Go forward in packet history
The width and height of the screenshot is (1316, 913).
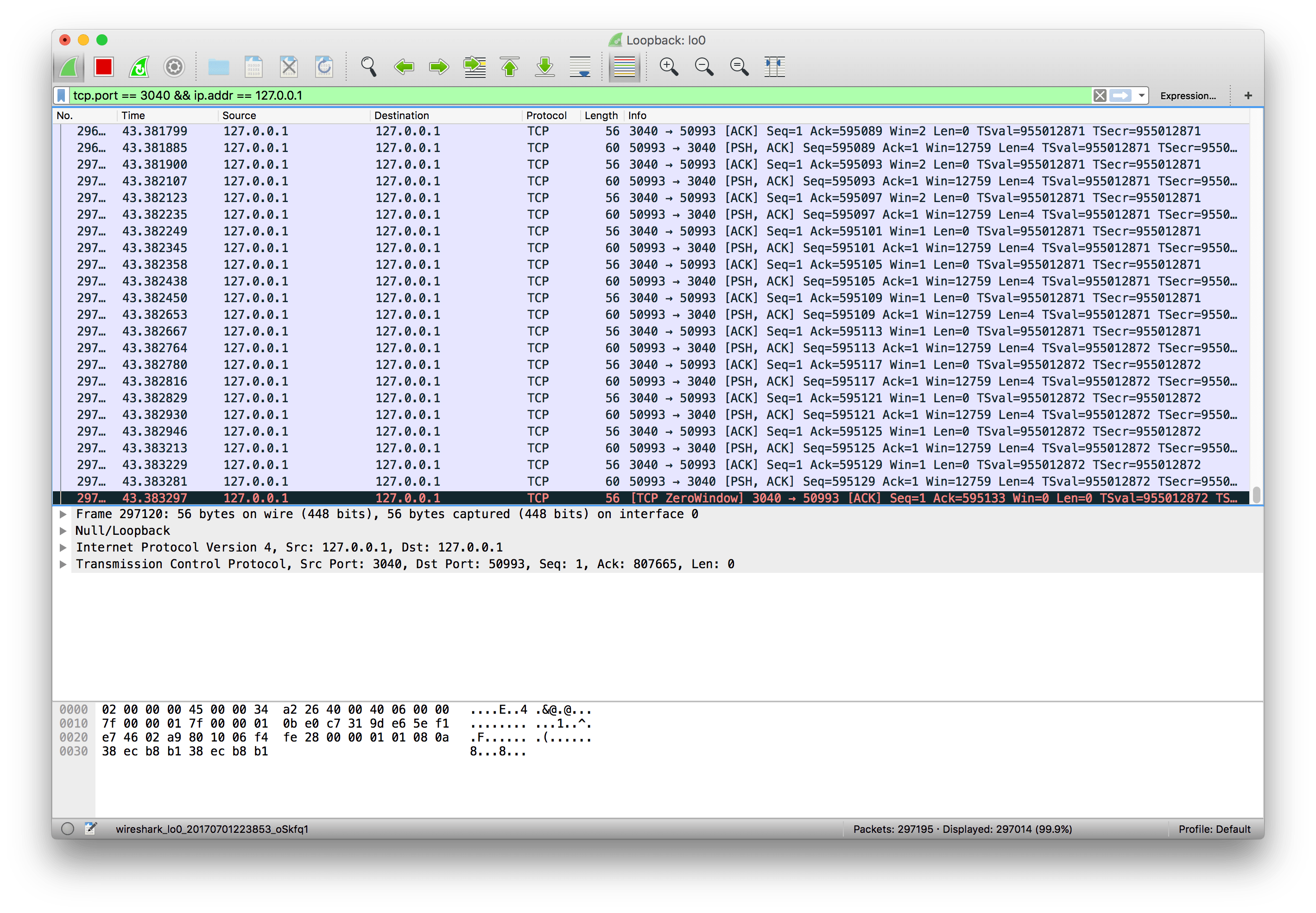(x=439, y=67)
